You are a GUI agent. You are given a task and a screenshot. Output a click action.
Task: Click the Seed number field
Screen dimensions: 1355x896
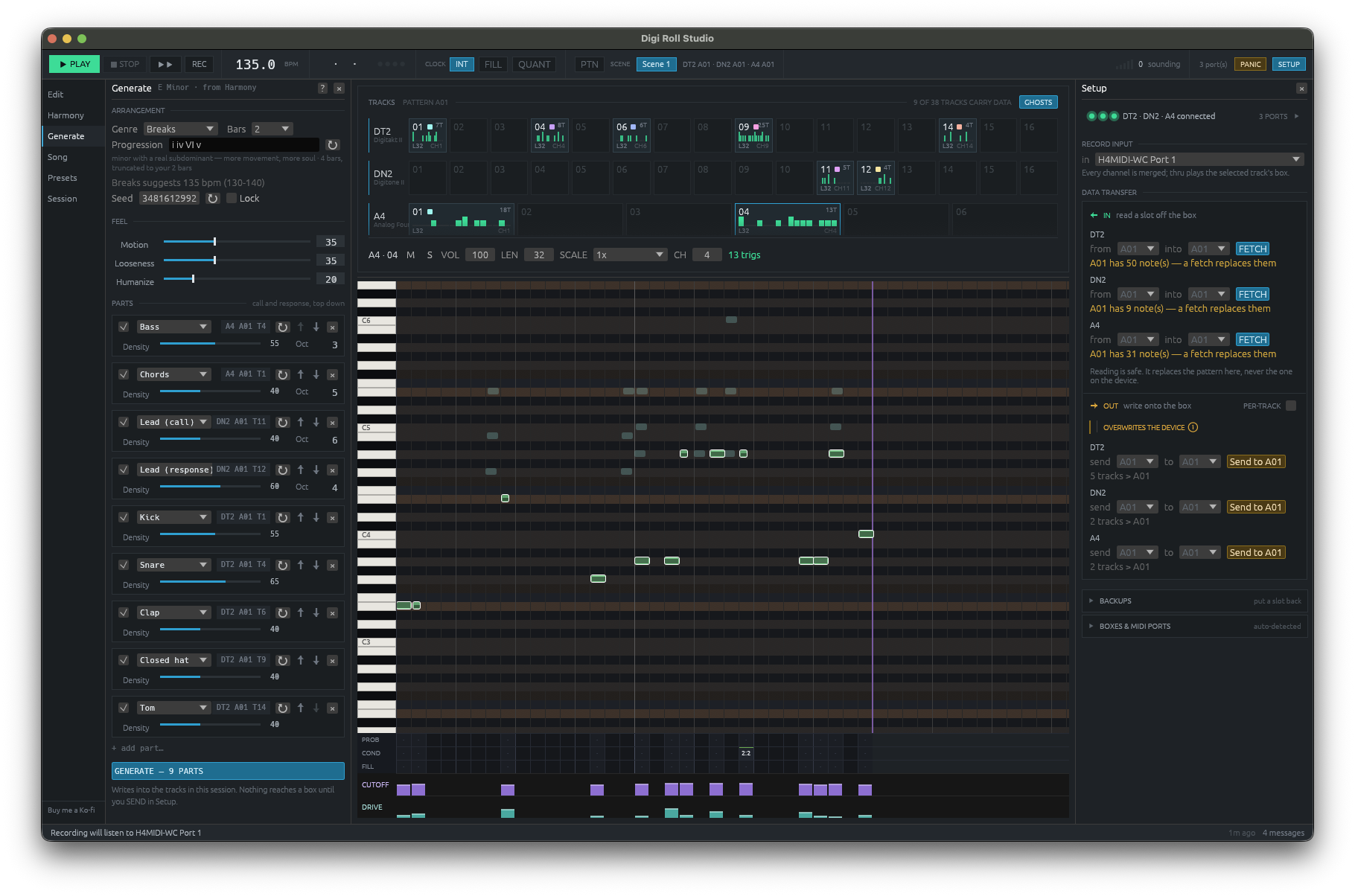[x=169, y=199]
